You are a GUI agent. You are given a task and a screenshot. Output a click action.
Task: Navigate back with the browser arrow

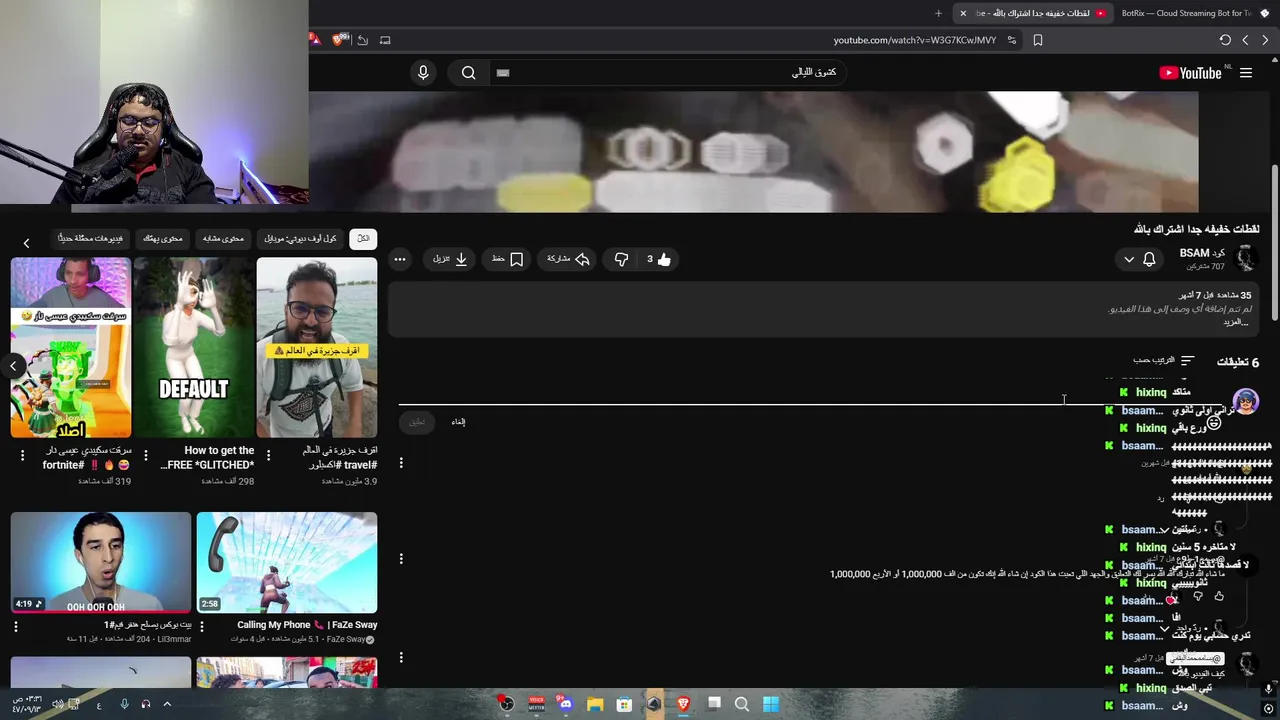tap(1265, 40)
